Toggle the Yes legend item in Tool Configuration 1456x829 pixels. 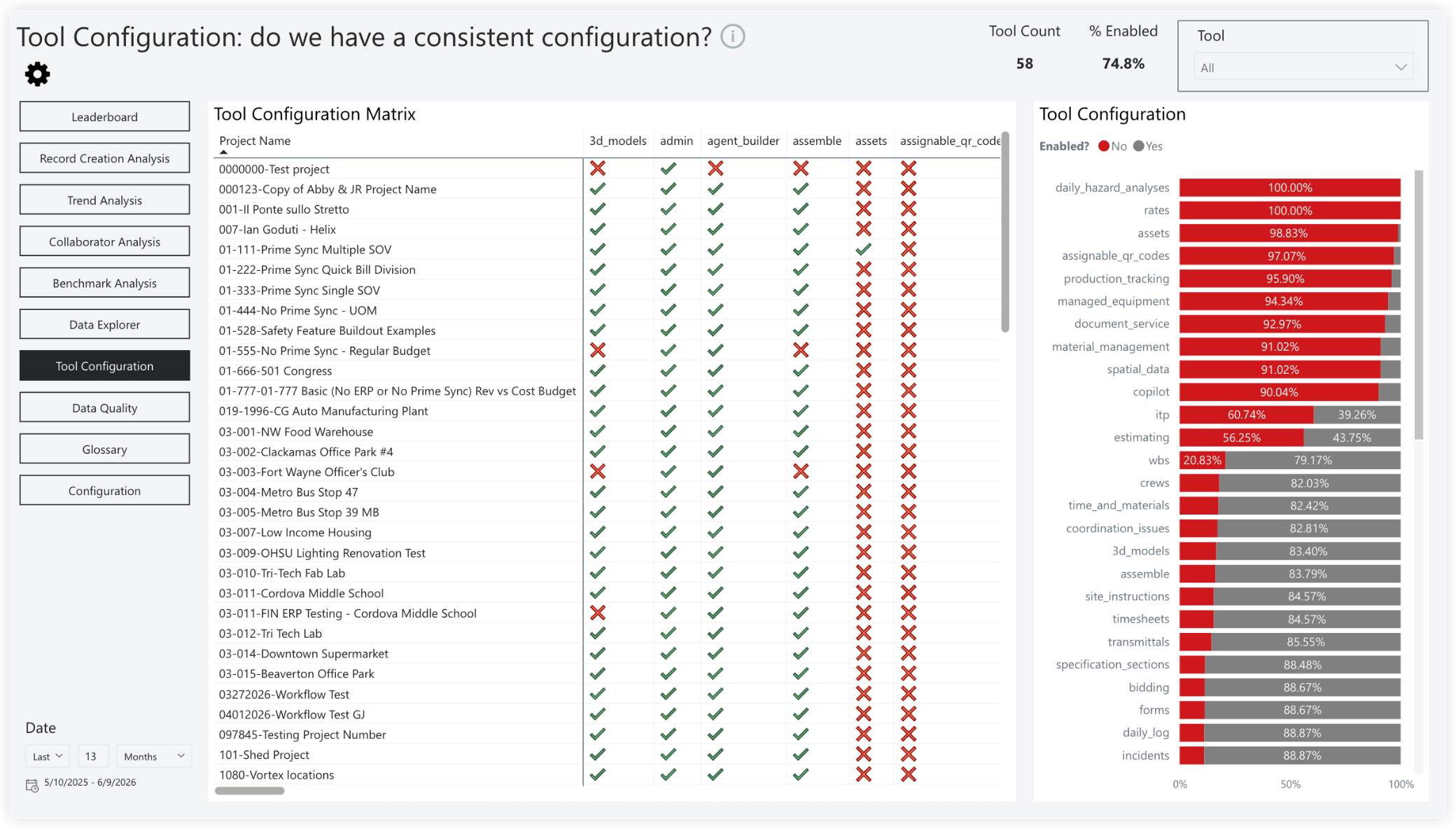(1148, 146)
